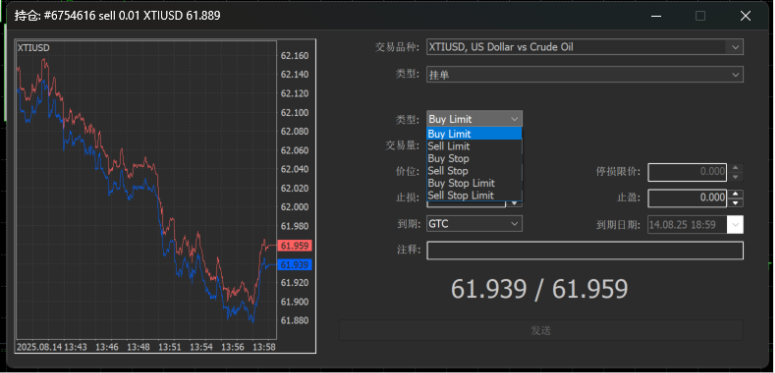
Task: Expand the 类型 挂单 order mode dropdown
Action: tap(585, 75)
